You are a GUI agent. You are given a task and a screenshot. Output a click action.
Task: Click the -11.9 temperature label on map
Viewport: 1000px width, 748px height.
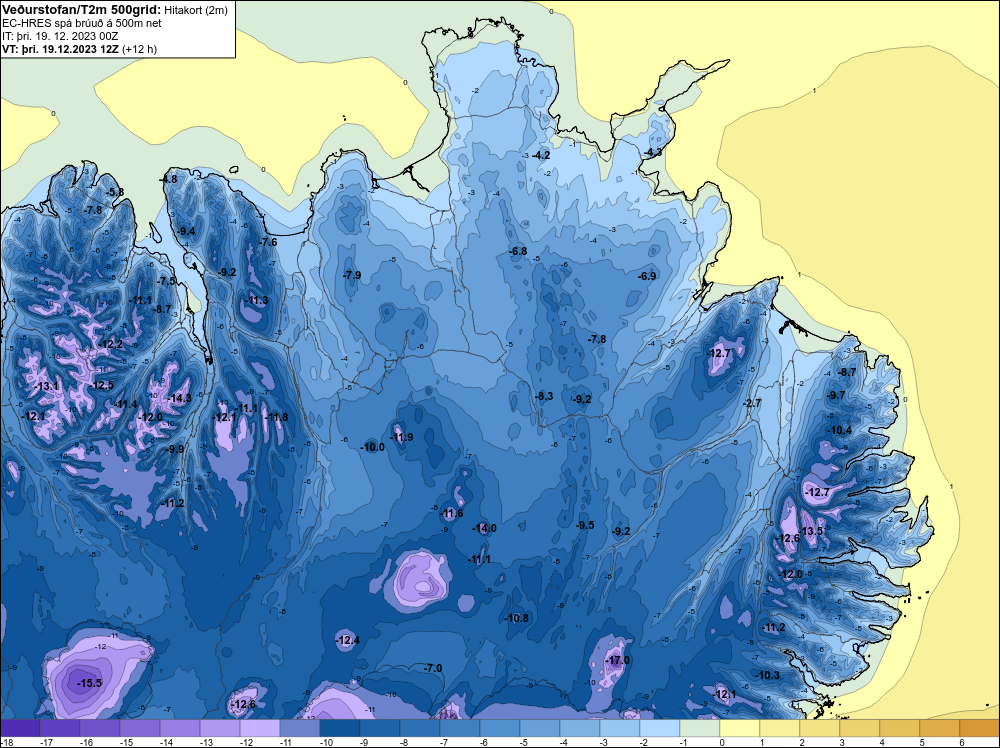pyautogui.click(x=401, y=437)
